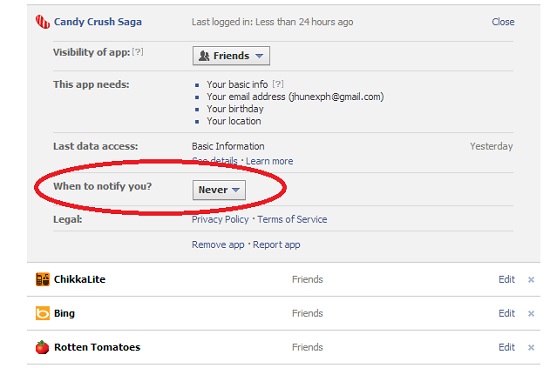This screenshot has height=368, width=550.
Task: Open help tooltip beside Your basic info
Action: (x=278, y=84)
